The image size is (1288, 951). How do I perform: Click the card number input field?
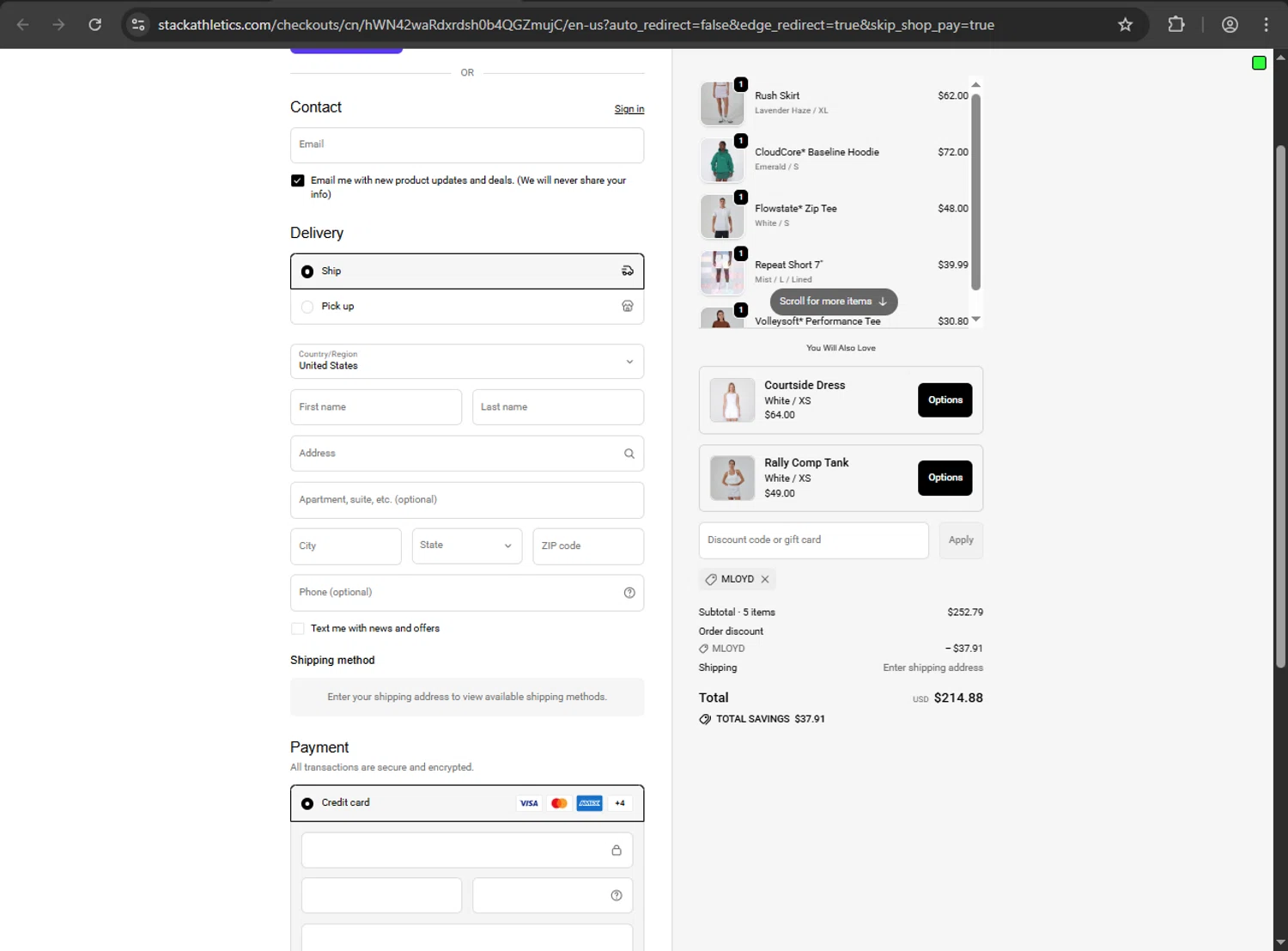click(x=467, y=850)
